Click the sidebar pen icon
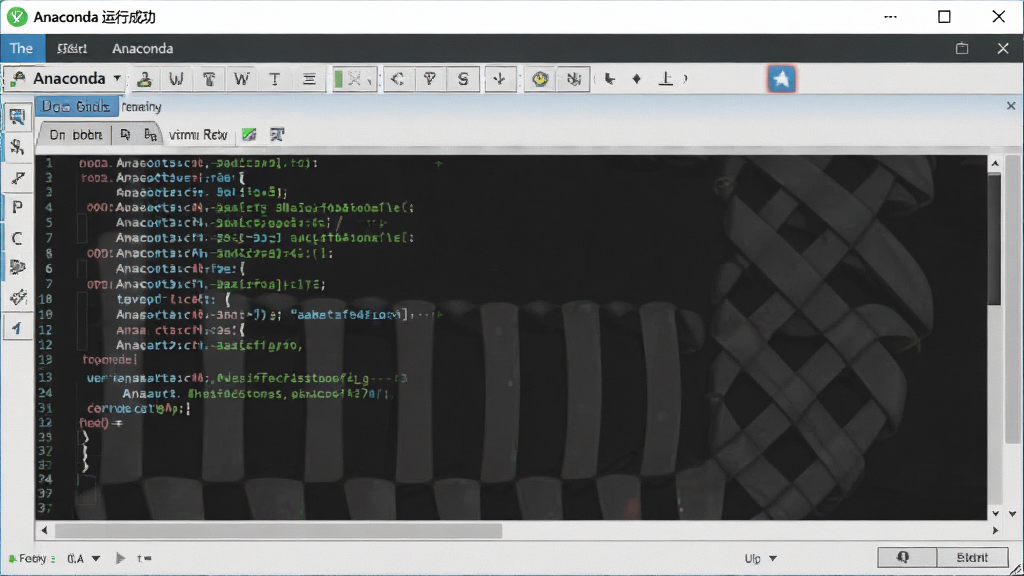Viewport: 1024px width, 576px height. [x=18, y=177]
